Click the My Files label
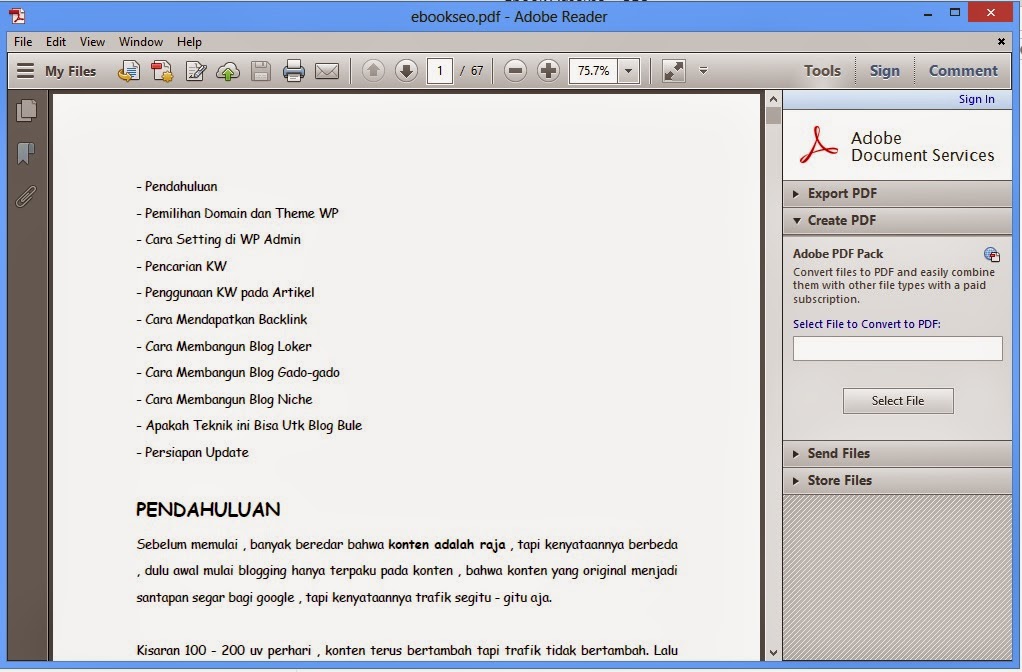The width and height of the screenshot is (1022, 672). pos(70,71)
